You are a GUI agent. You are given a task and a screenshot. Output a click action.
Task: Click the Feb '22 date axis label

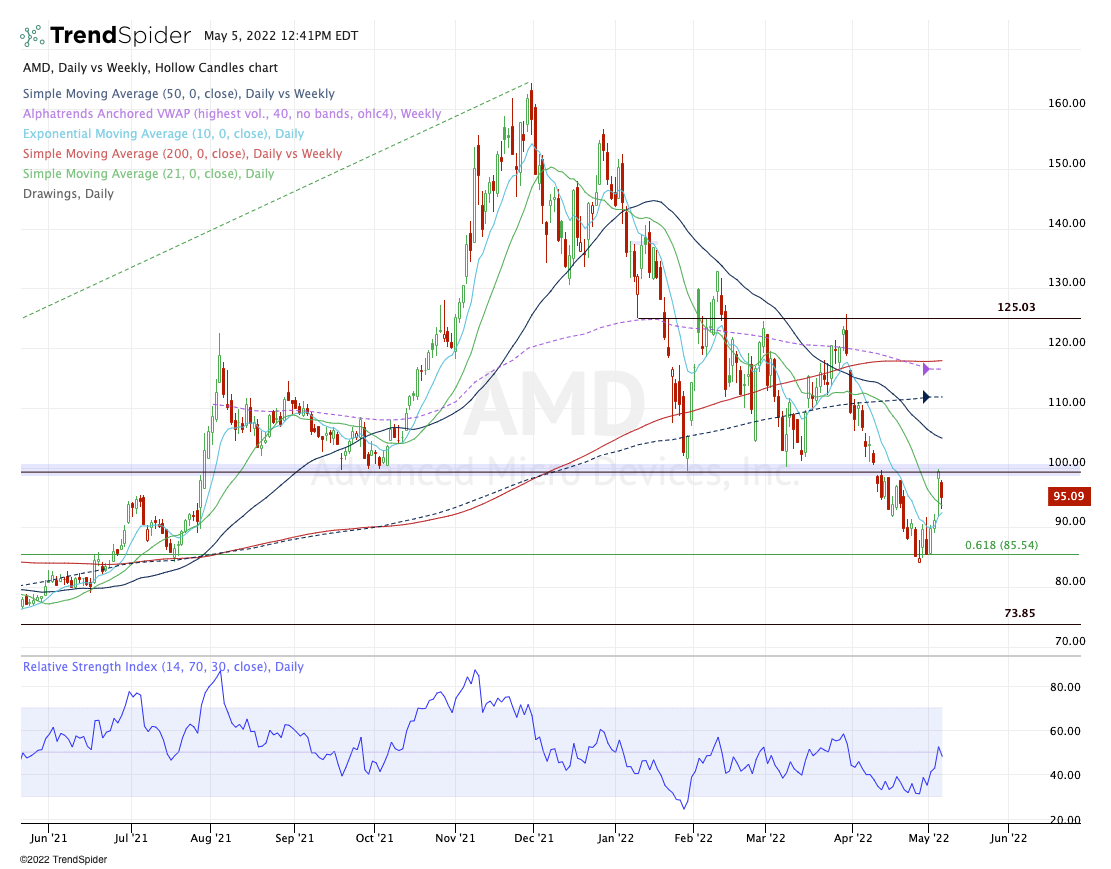694,838
